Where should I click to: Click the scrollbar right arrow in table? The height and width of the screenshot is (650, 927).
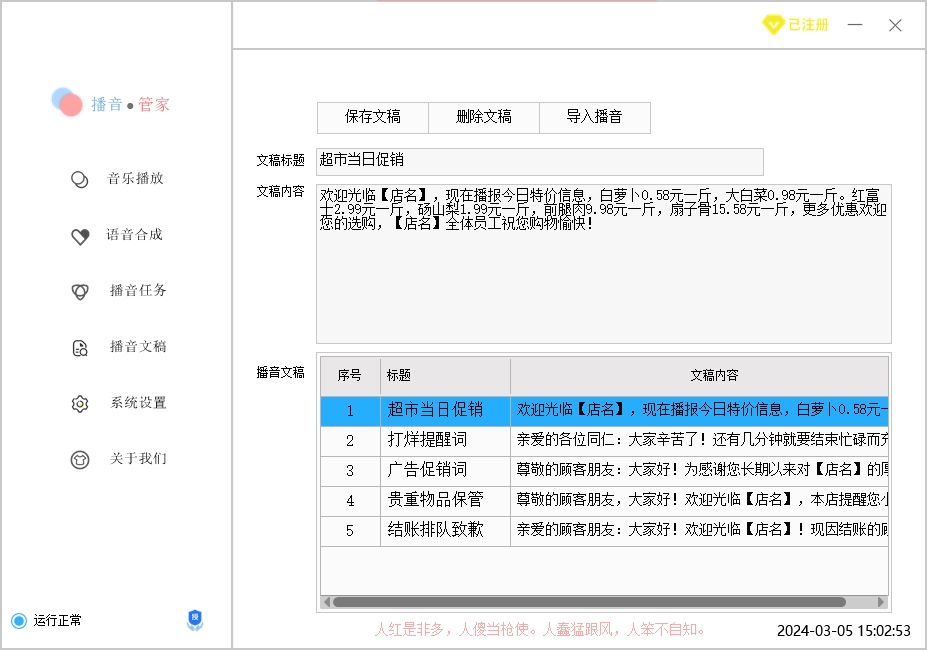pos(881,602)
